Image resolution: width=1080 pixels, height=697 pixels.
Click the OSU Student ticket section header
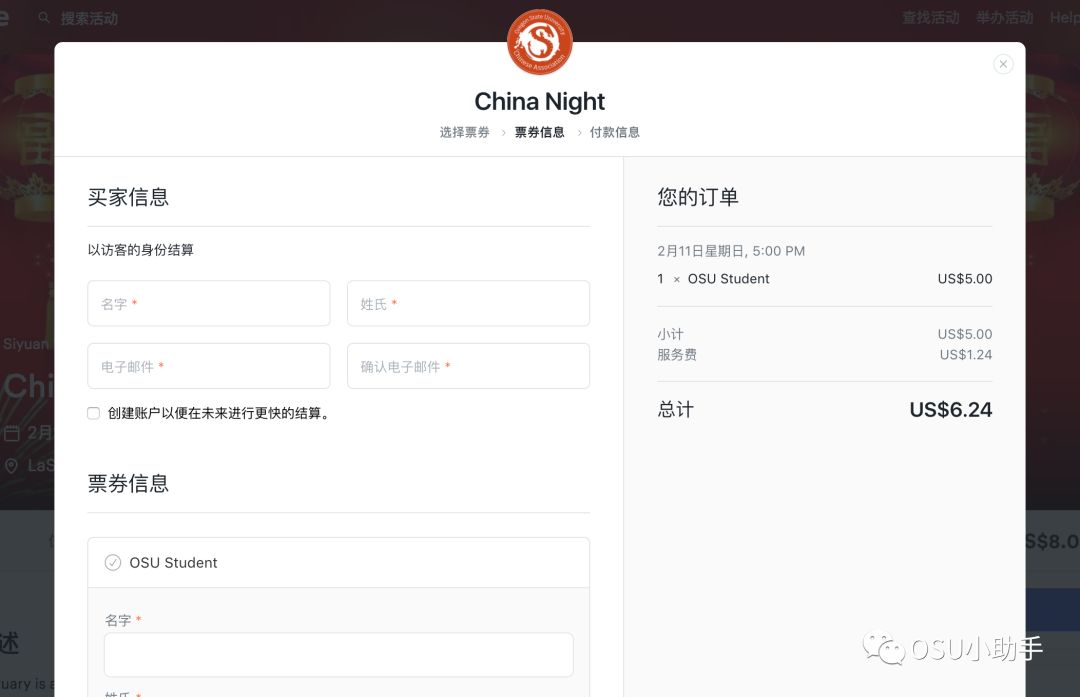pyautogui.click(x=339, y=563)
